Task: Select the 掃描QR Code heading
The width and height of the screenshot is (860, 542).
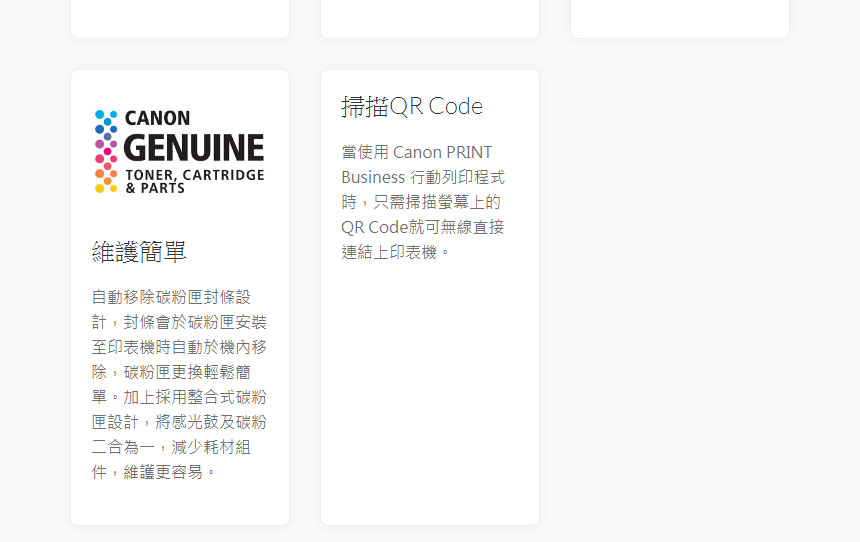Action: tap(412, 106)
